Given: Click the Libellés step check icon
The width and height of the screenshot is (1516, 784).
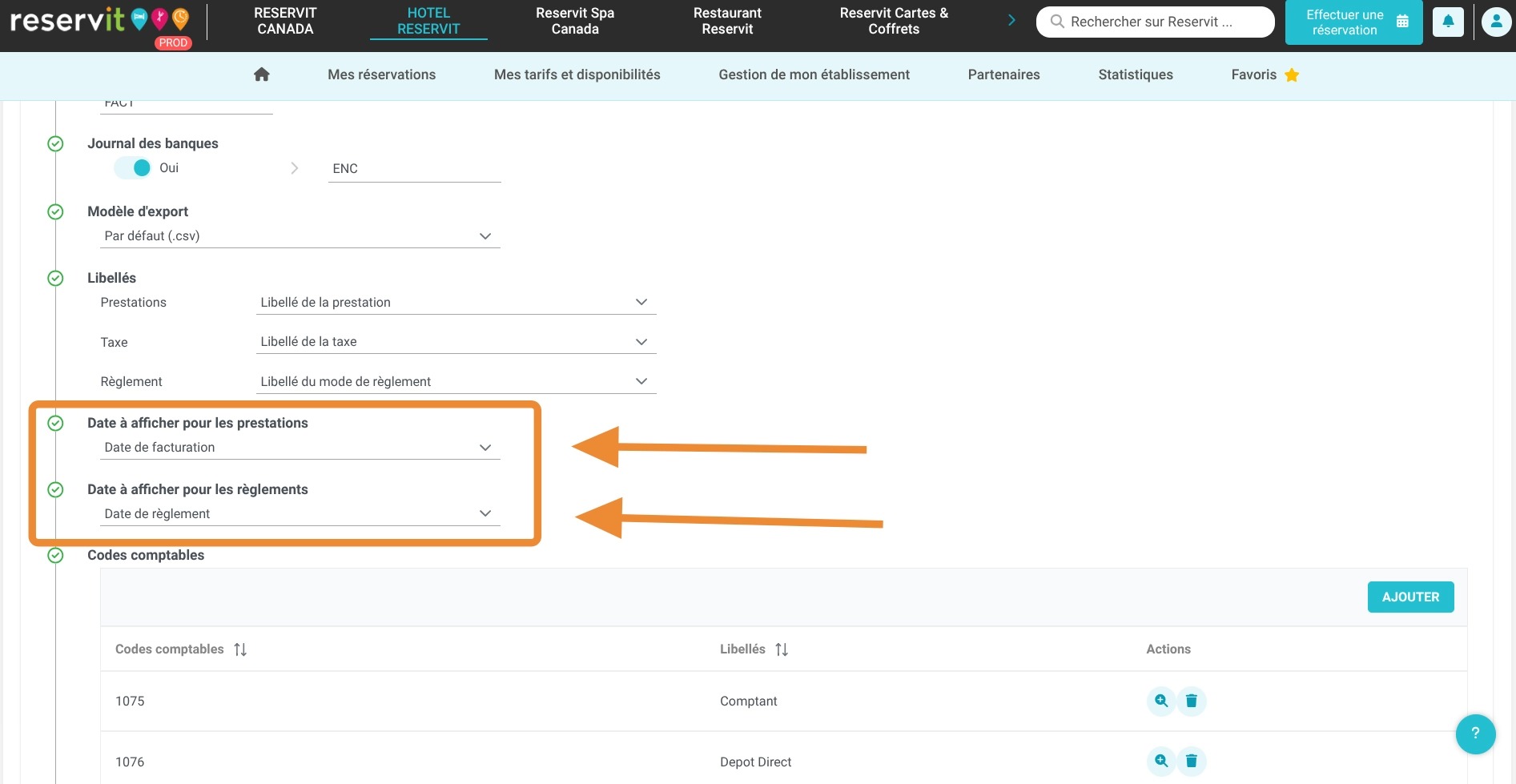Looking at the screenshot, I should pyautogui.click(x=55, y=278).
